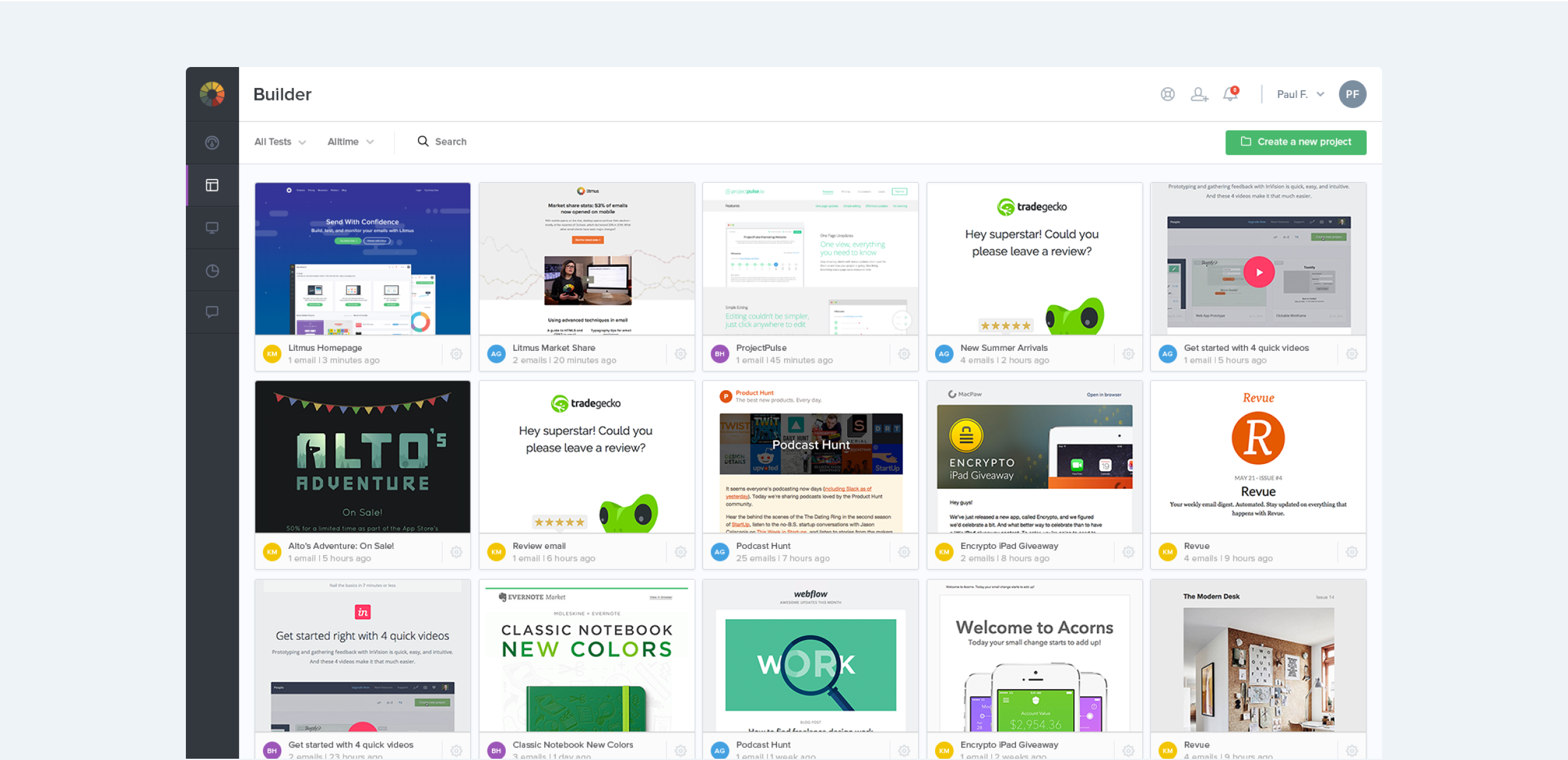Open the help lifebuoy icon
Viewport: 1568px width, 760px height.
[1167, 94]
